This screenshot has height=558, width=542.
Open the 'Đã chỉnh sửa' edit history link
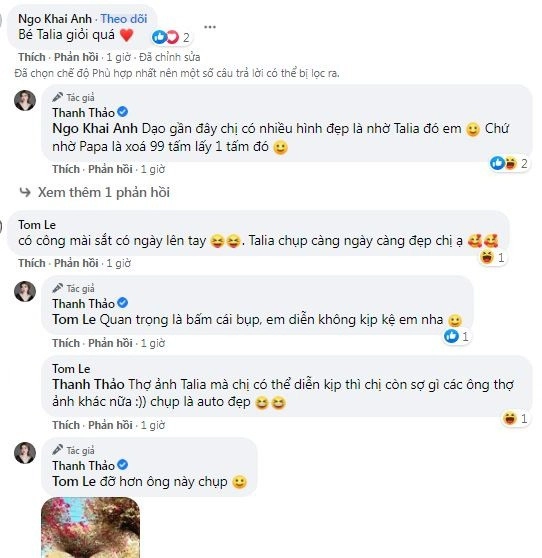tap(169, 57)
